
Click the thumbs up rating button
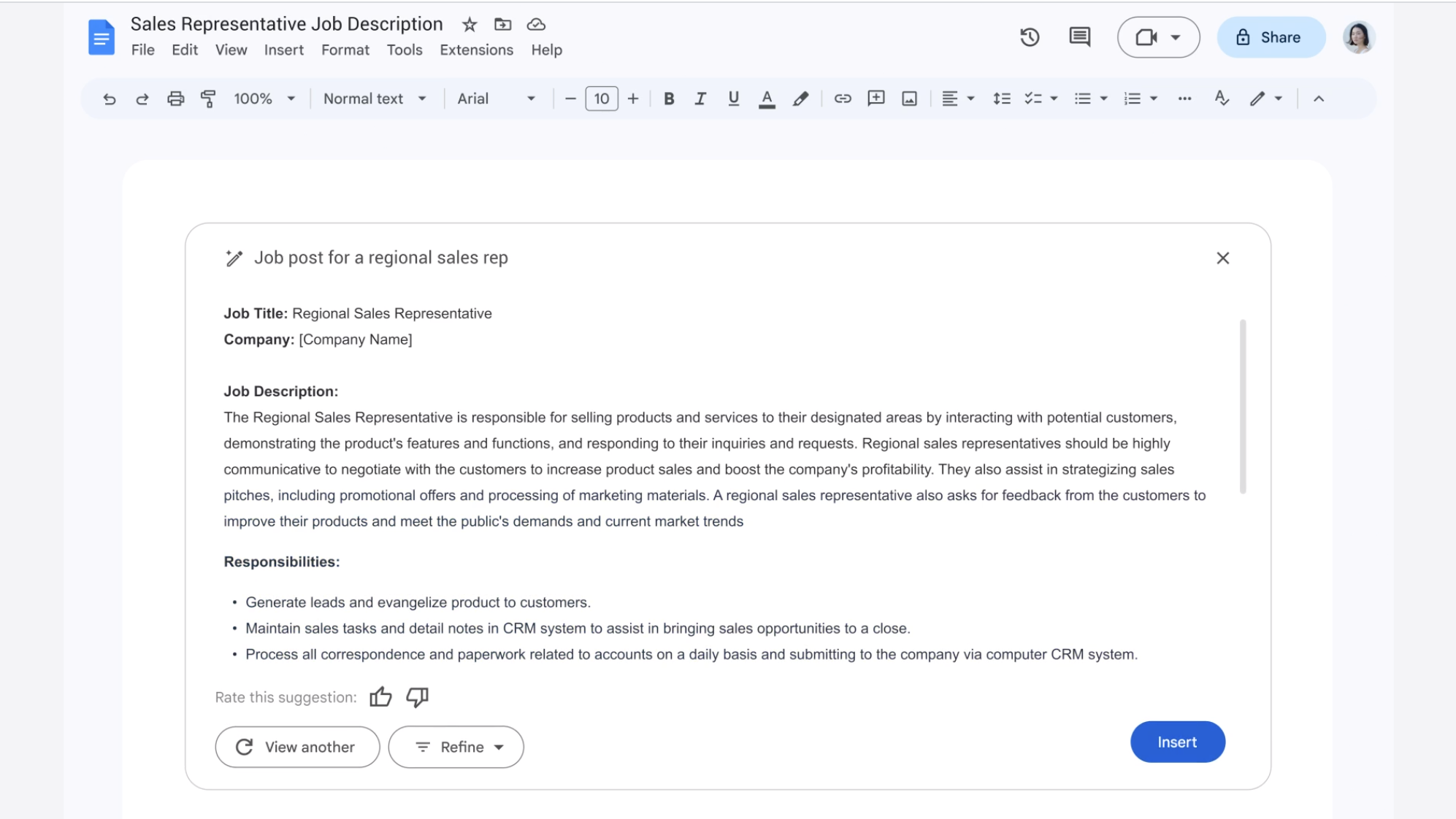(380, 697)
